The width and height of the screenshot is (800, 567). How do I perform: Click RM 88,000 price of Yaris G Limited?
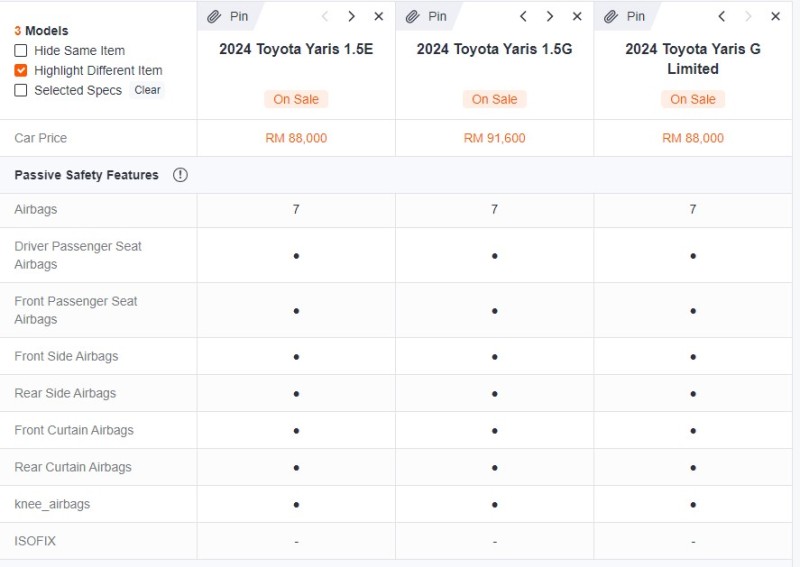click(693, 138)
